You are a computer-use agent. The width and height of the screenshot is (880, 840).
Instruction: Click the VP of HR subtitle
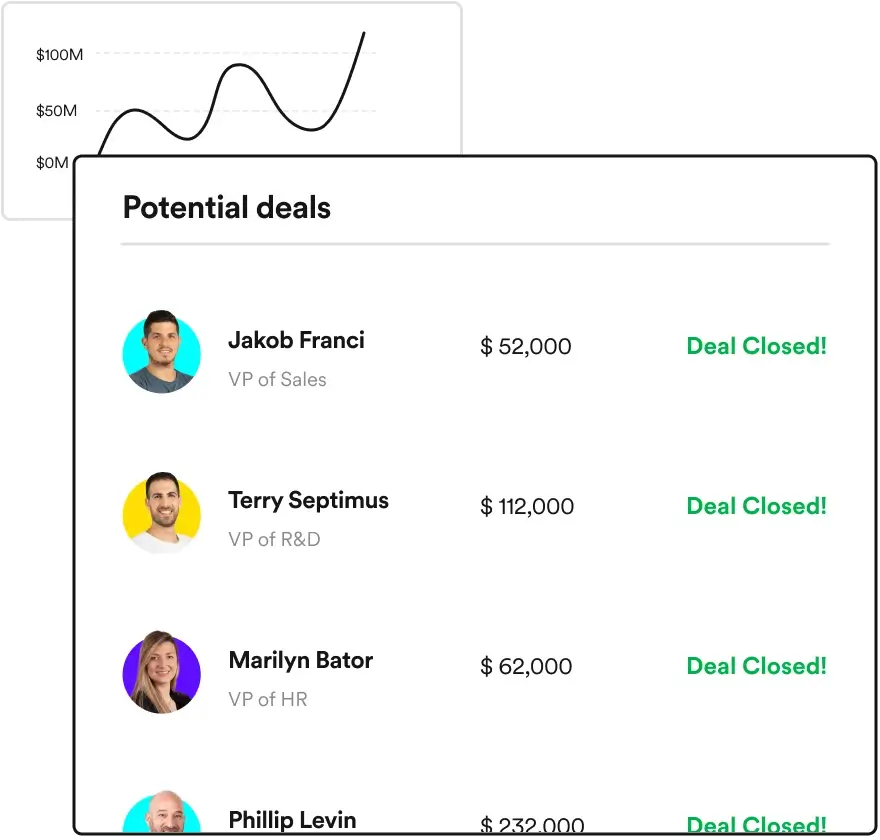(x=267, y=700)
